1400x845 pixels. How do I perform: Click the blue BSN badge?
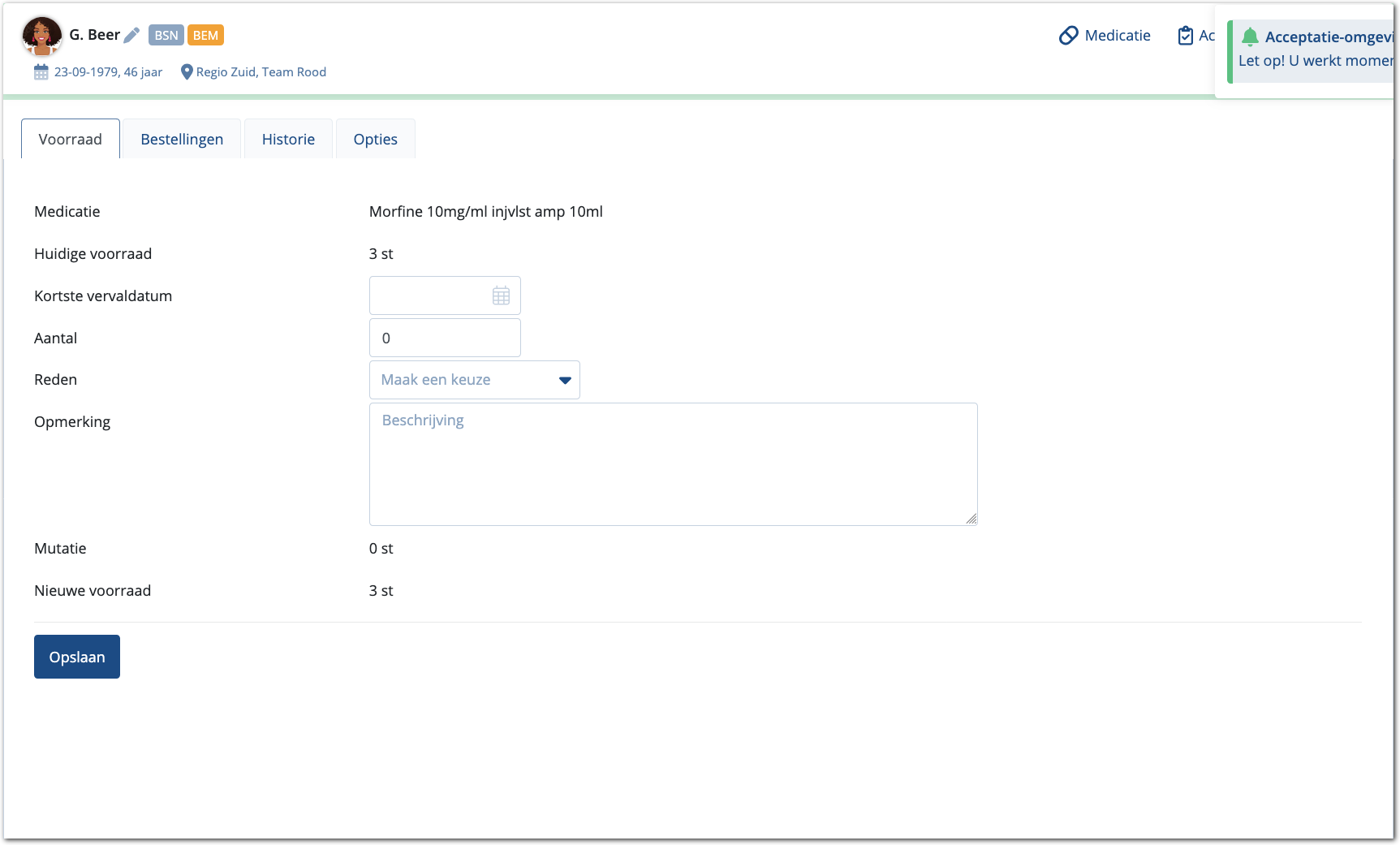[166, 35]
